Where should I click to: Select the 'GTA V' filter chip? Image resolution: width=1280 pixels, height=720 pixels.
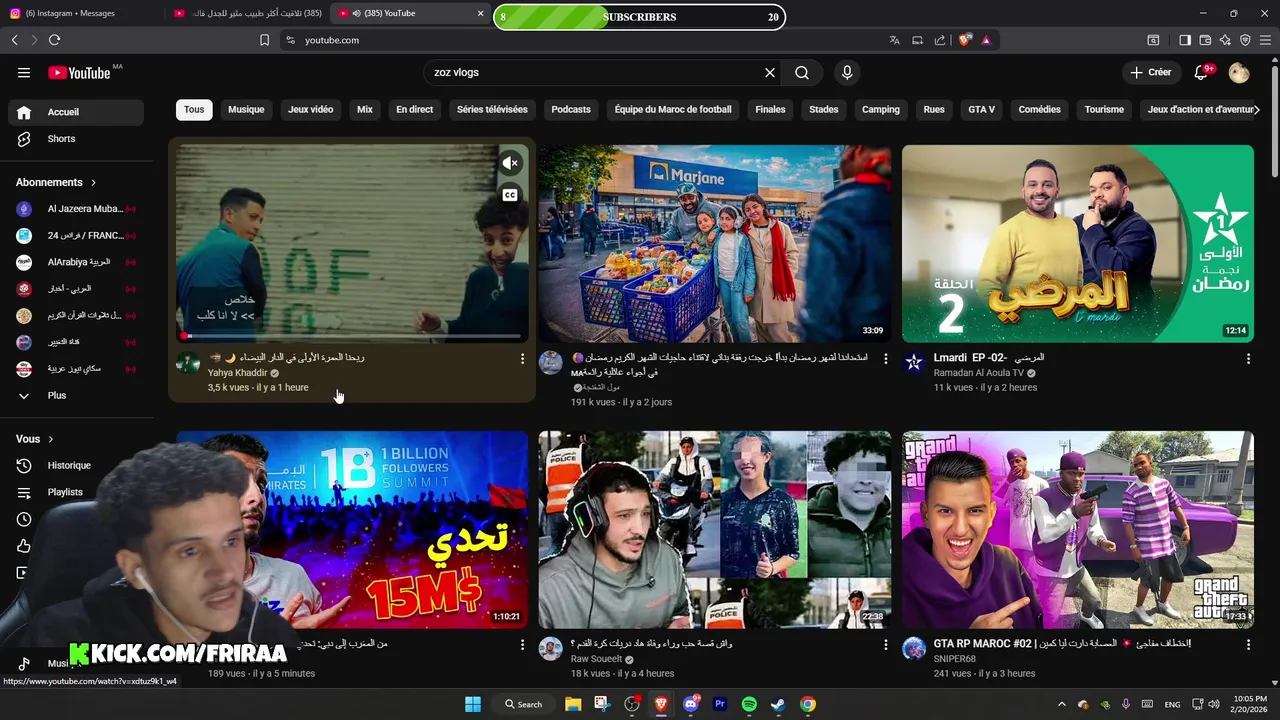(982, 109)
